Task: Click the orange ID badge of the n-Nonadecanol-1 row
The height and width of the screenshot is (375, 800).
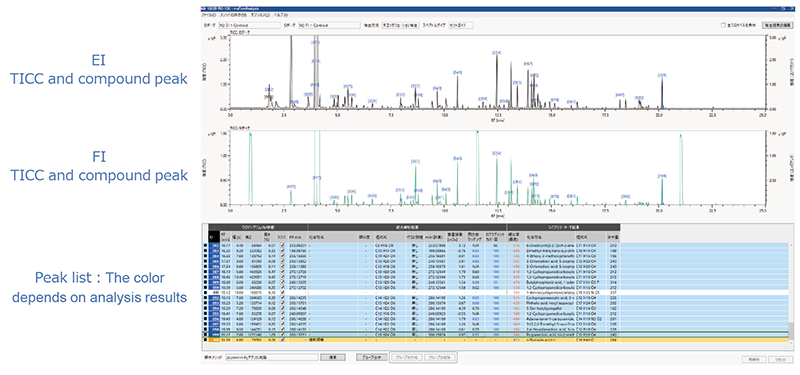Action: [x=214, y=340]
